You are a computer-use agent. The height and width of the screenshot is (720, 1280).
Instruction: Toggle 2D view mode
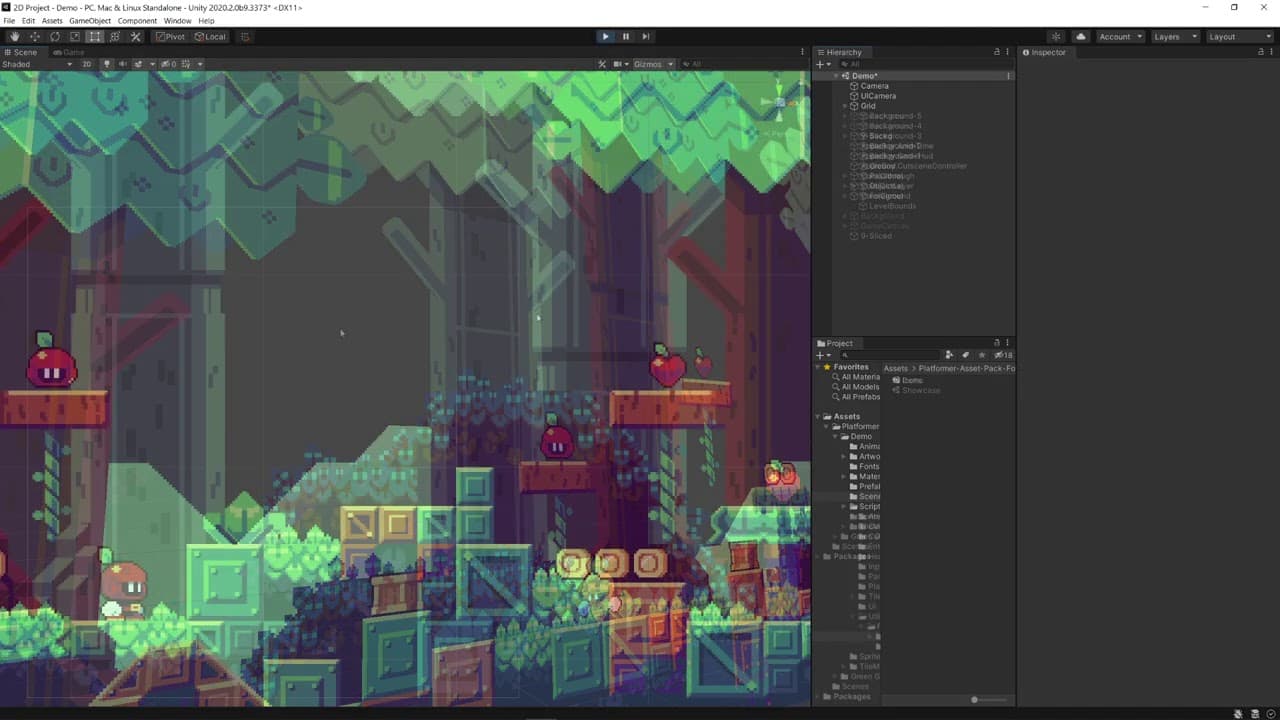[86, 64]
